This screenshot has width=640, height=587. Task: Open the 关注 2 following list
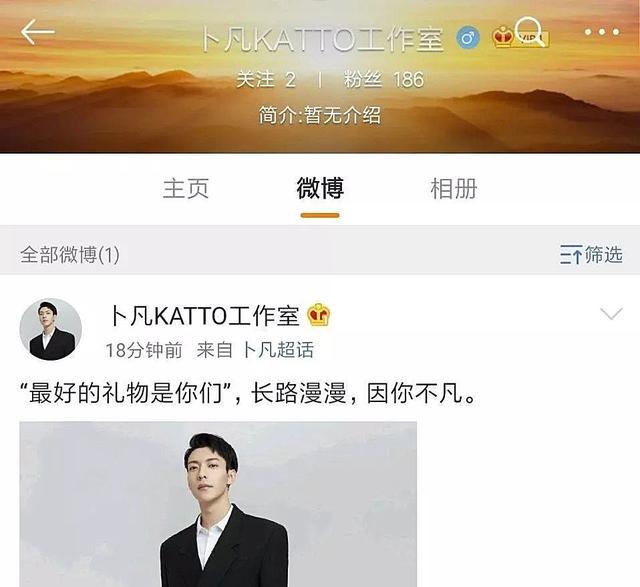[266, 79]
